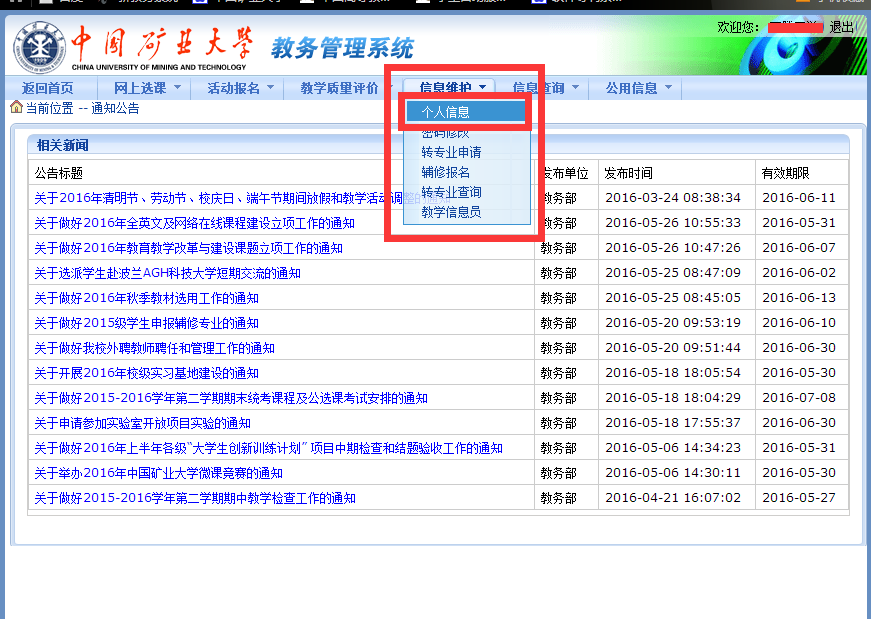Click the 发布时间 column header
This screenshot has width=871, height=619.
point(628,173)
